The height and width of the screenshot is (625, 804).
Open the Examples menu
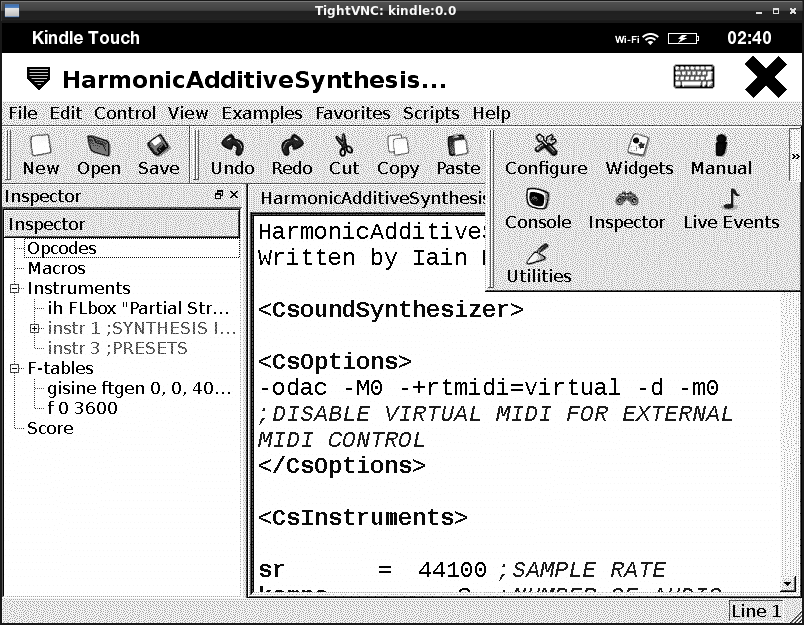click(x=262, y=113)
